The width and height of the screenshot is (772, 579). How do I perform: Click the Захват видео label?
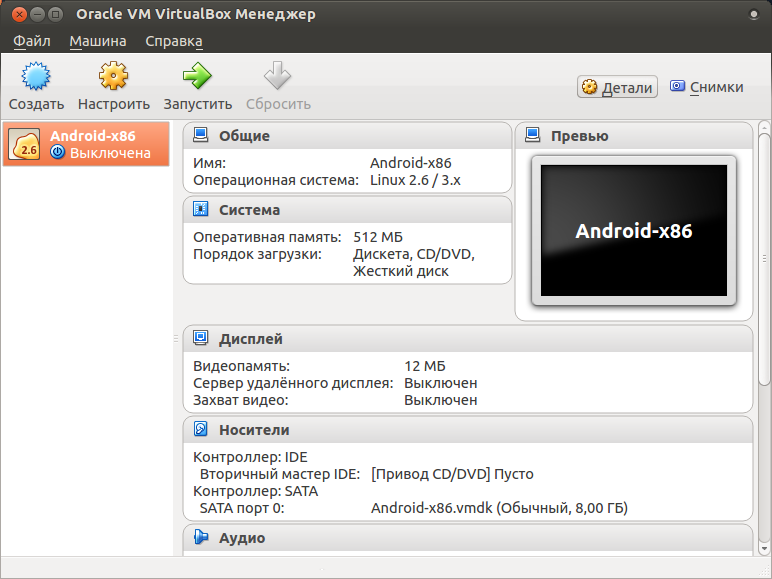(x=240, y=400)
